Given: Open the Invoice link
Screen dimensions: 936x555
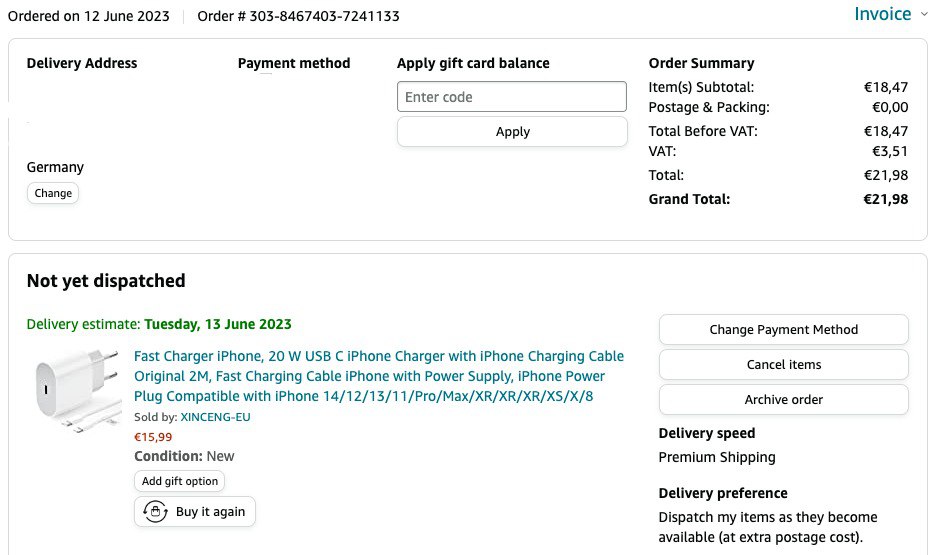Looking at the screenshot, I should pyautogui.click(x=882, y=14).
